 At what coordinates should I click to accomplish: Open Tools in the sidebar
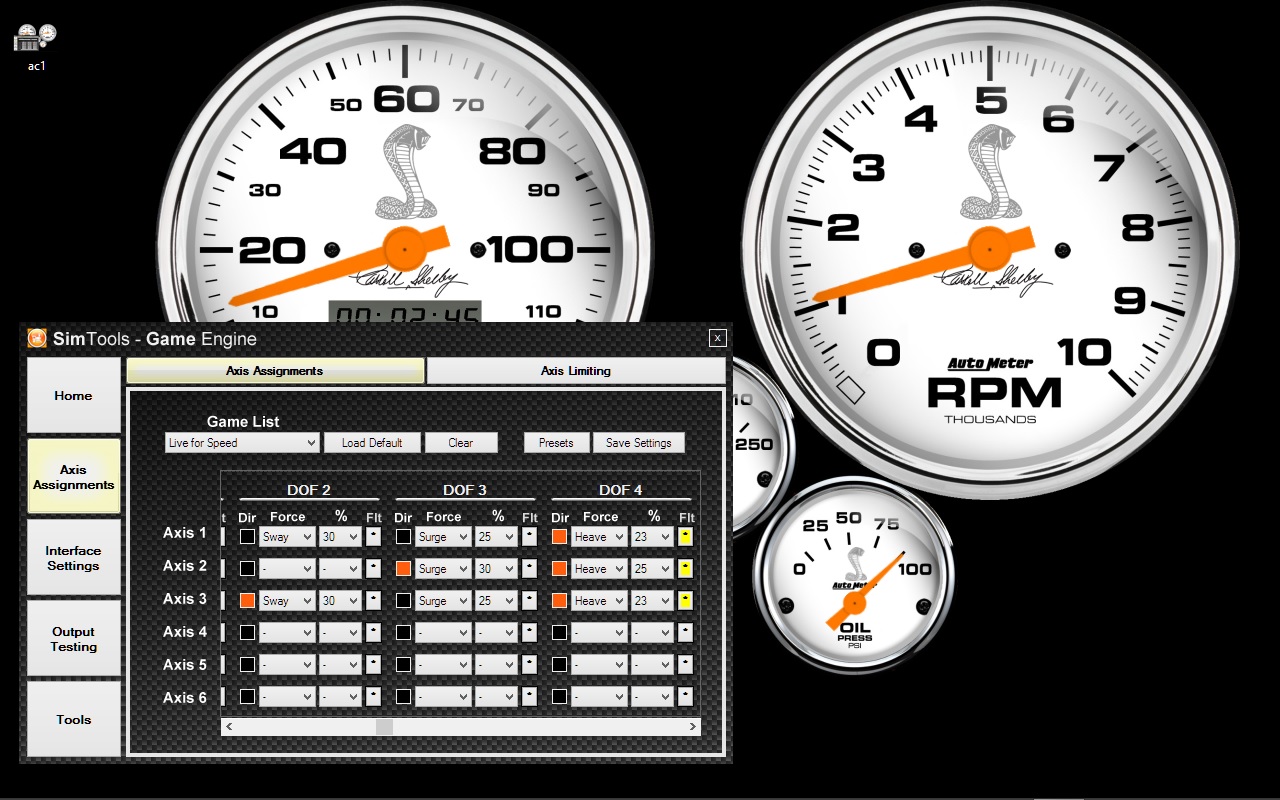click(73, 719)
